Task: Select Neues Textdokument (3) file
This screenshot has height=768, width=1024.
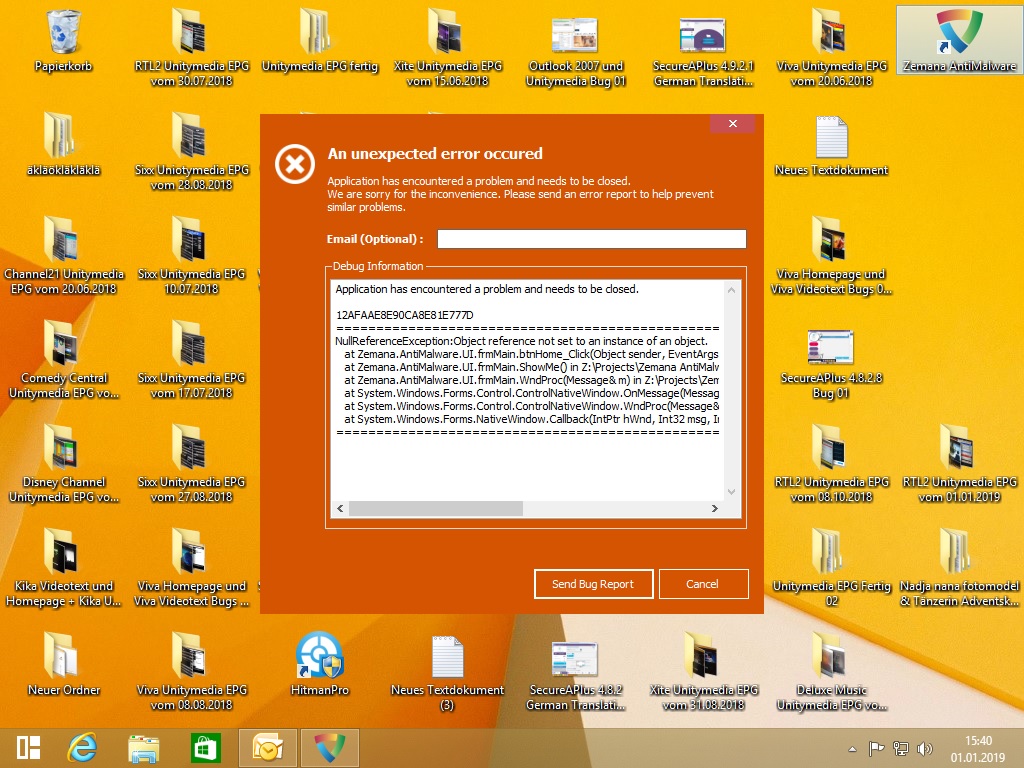Action: 447,673
